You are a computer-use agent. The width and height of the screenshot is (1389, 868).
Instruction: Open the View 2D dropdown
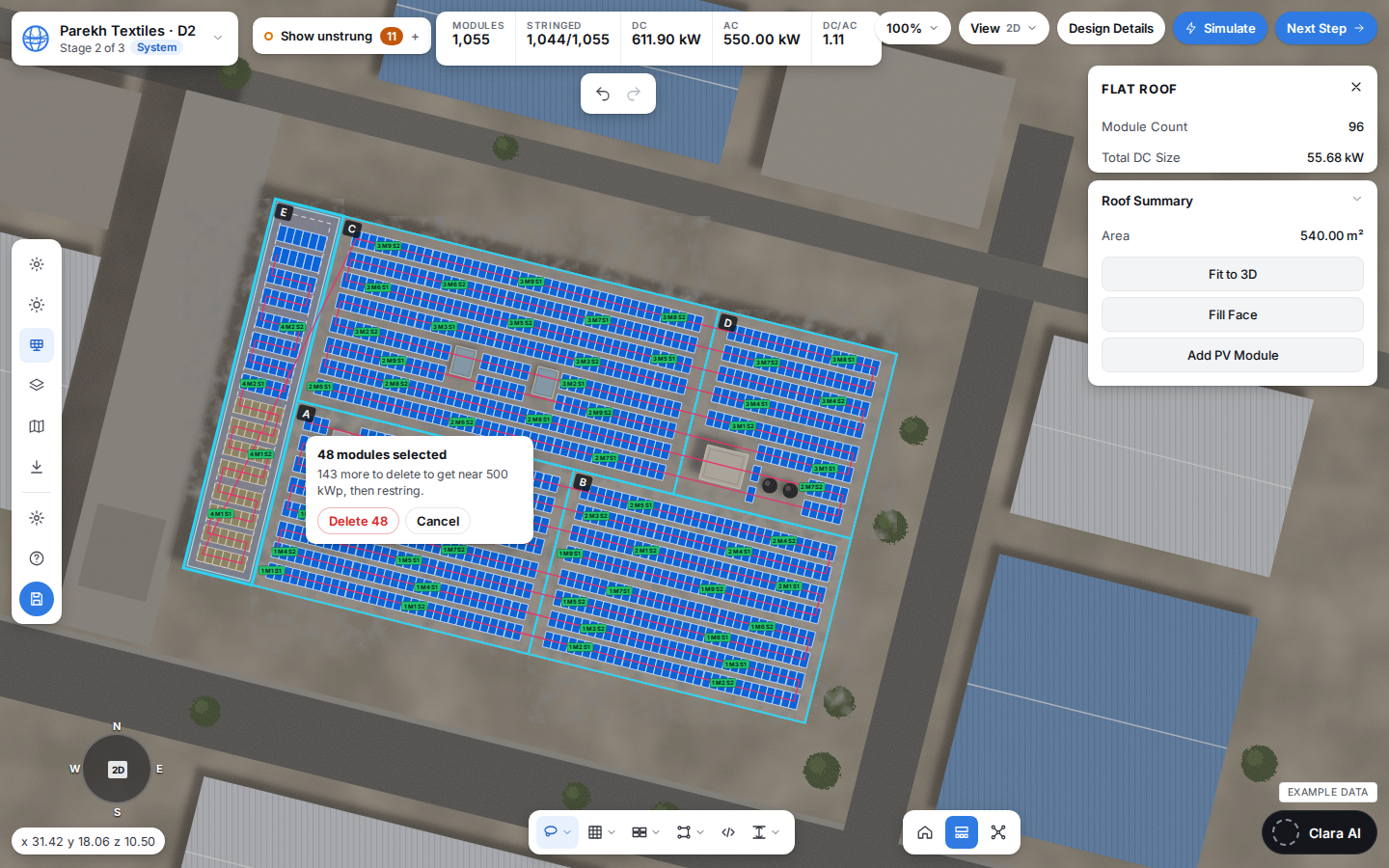click(1004, 28)
